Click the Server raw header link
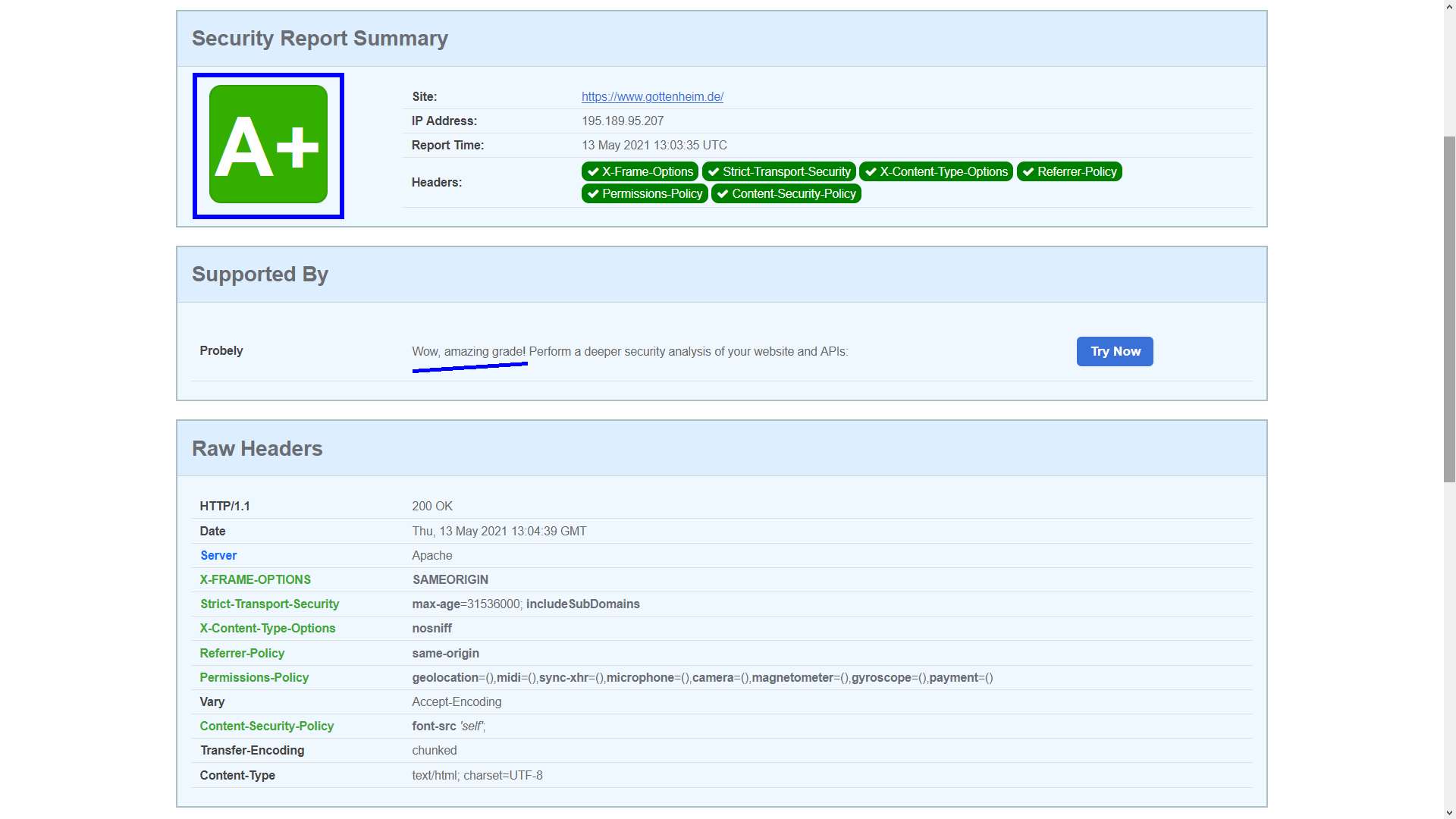Viewport: 1456px width, 819px height. click(x=218, y=556)
